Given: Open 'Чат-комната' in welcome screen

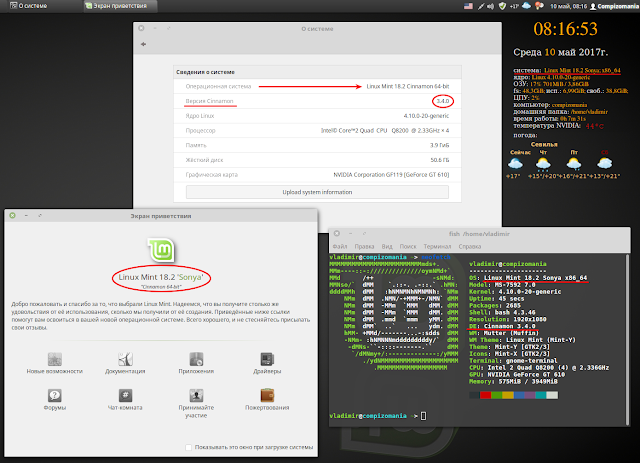Looking at the screenshot, I should click(x=125, y=399).
